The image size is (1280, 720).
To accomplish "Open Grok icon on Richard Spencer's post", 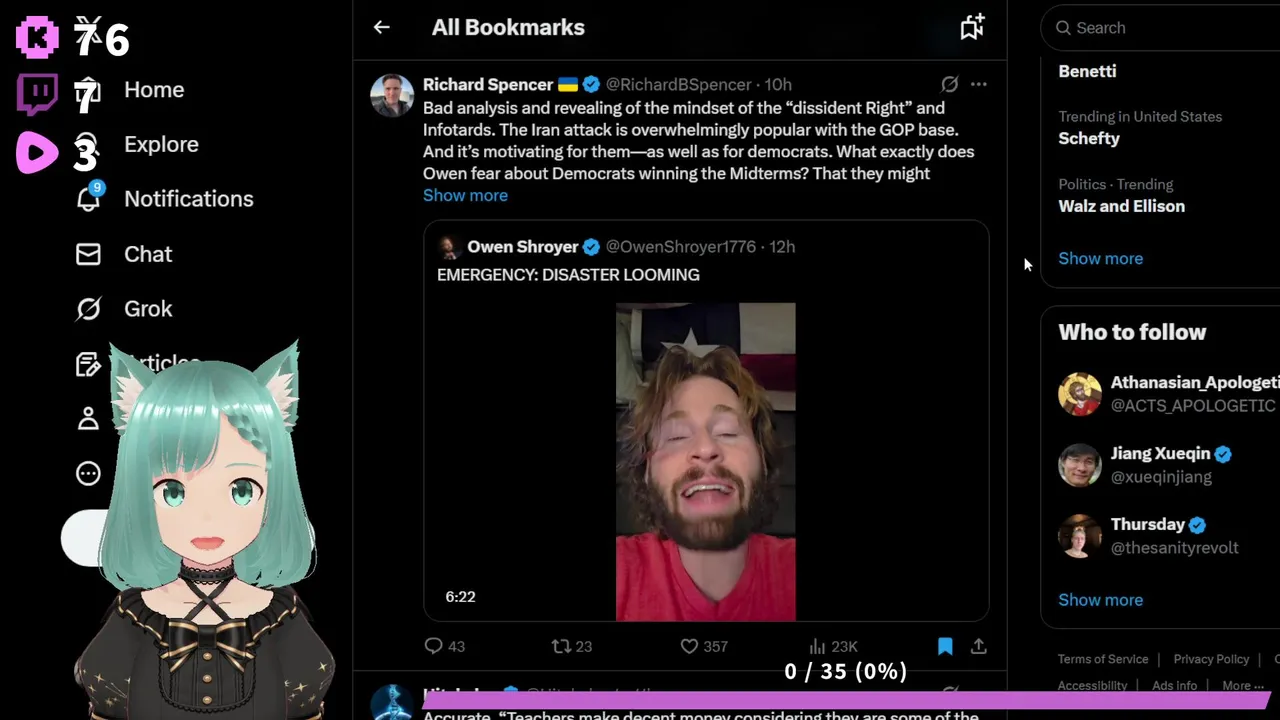I will click(x=949, y=84).
